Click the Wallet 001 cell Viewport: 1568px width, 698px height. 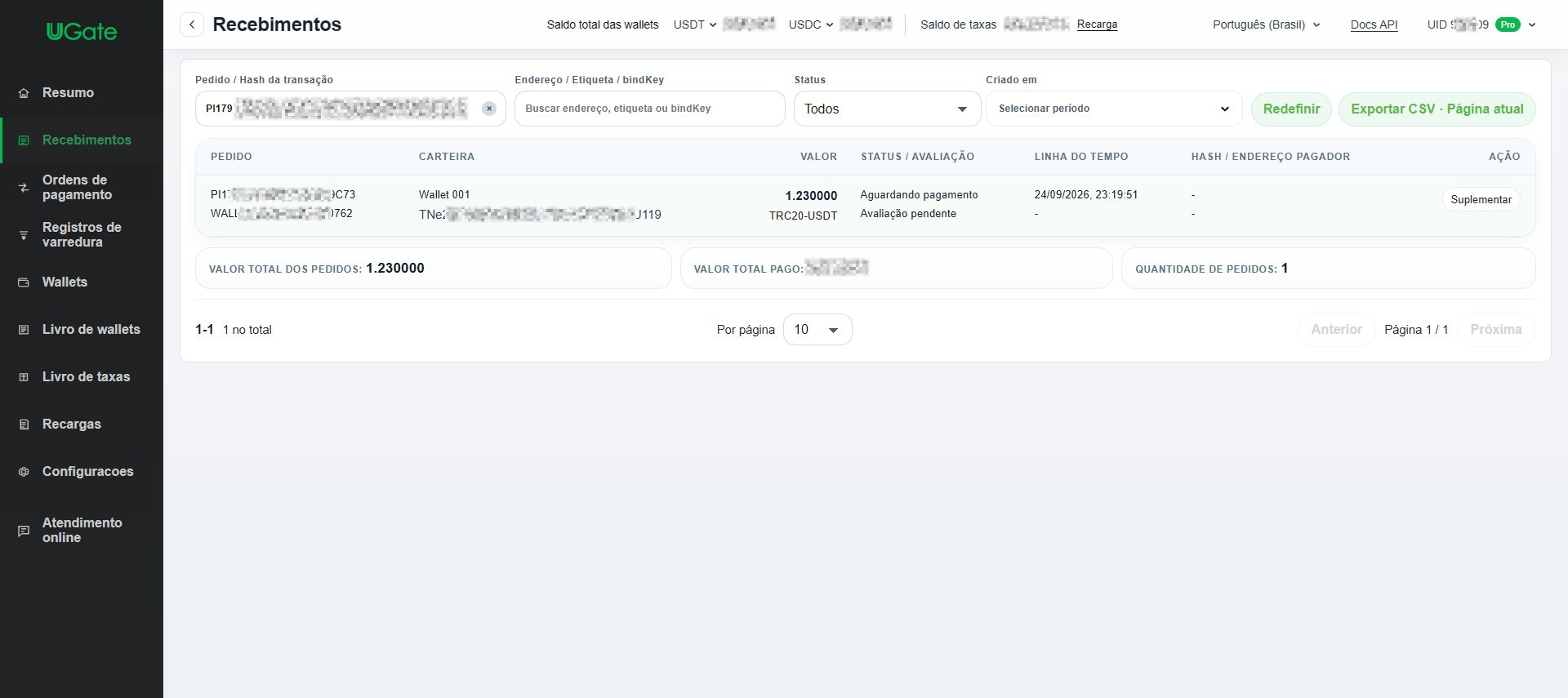444,195
